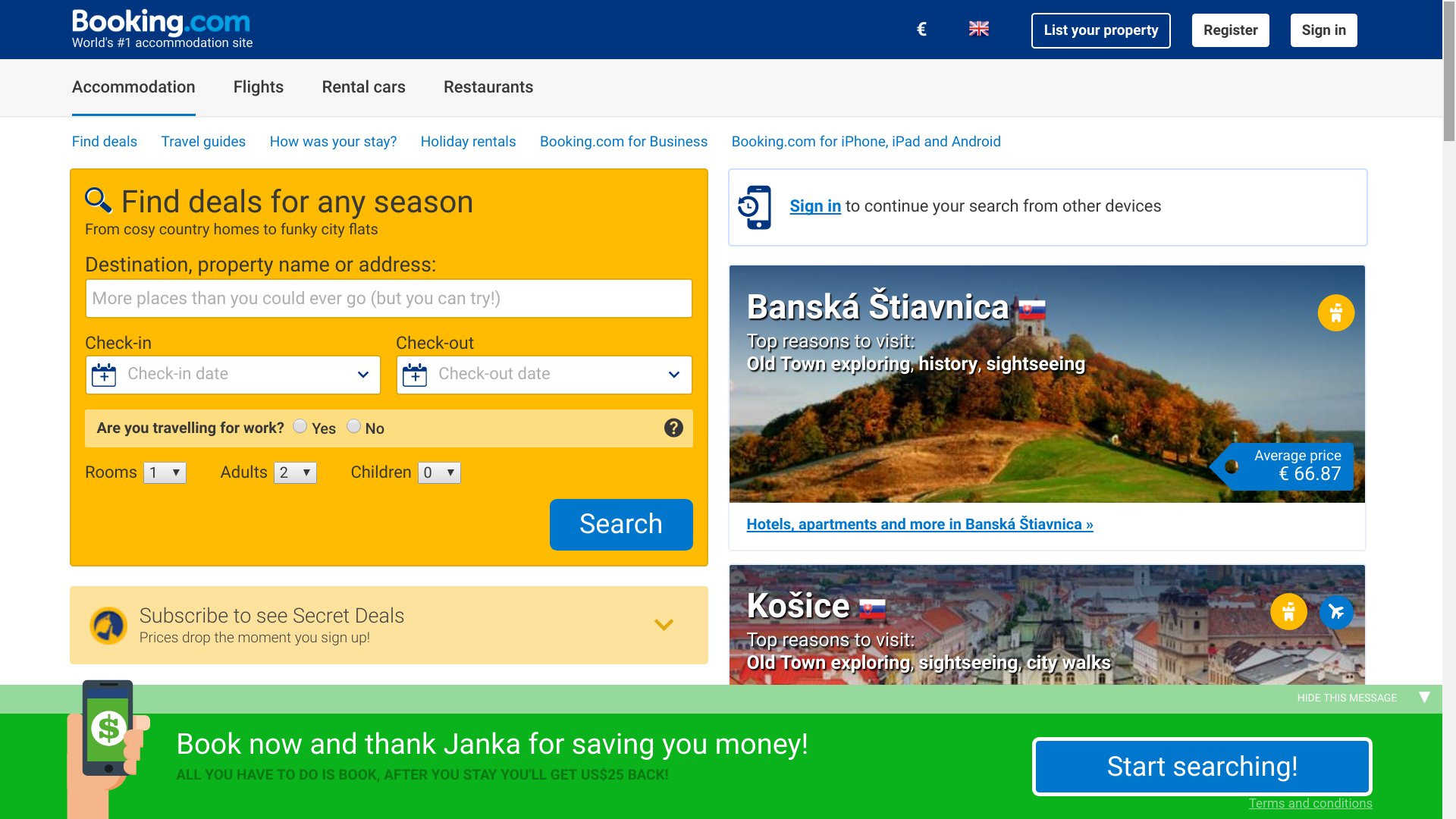Hide this message banner arrow

(1424, 698)
